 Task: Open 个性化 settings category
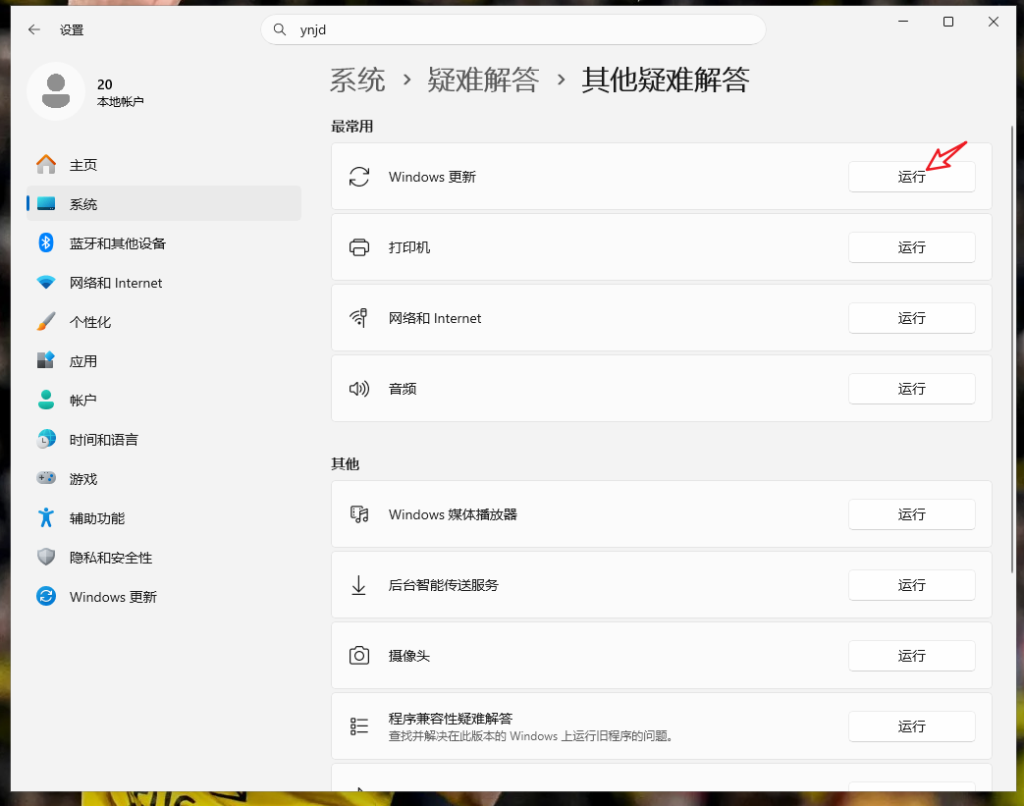[163, 321]
